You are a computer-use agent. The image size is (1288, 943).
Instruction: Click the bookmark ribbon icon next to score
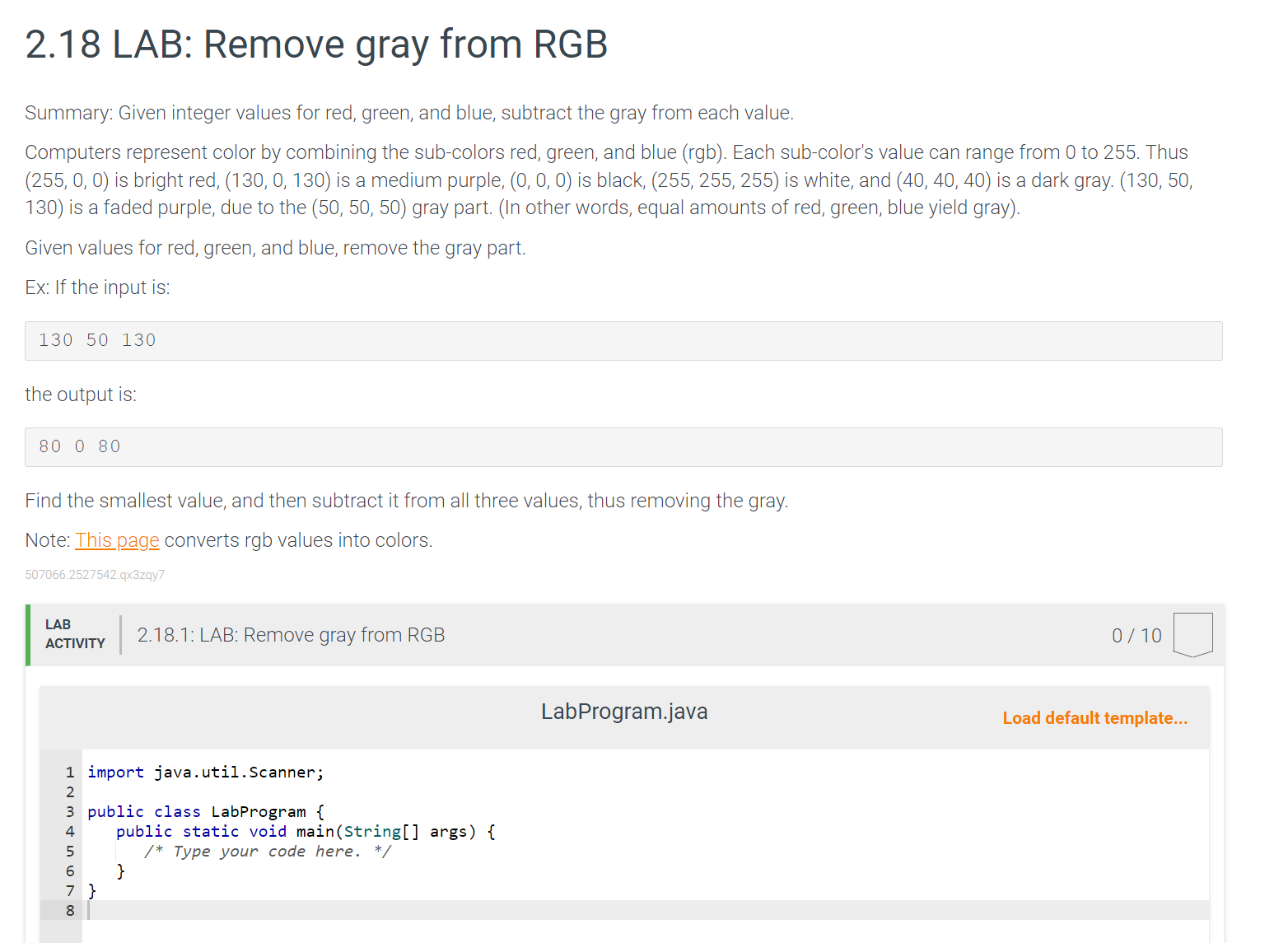(1192, 633)
